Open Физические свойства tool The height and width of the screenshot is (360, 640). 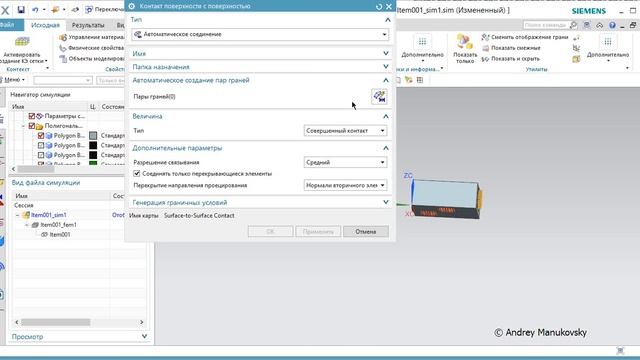[92, 48]
